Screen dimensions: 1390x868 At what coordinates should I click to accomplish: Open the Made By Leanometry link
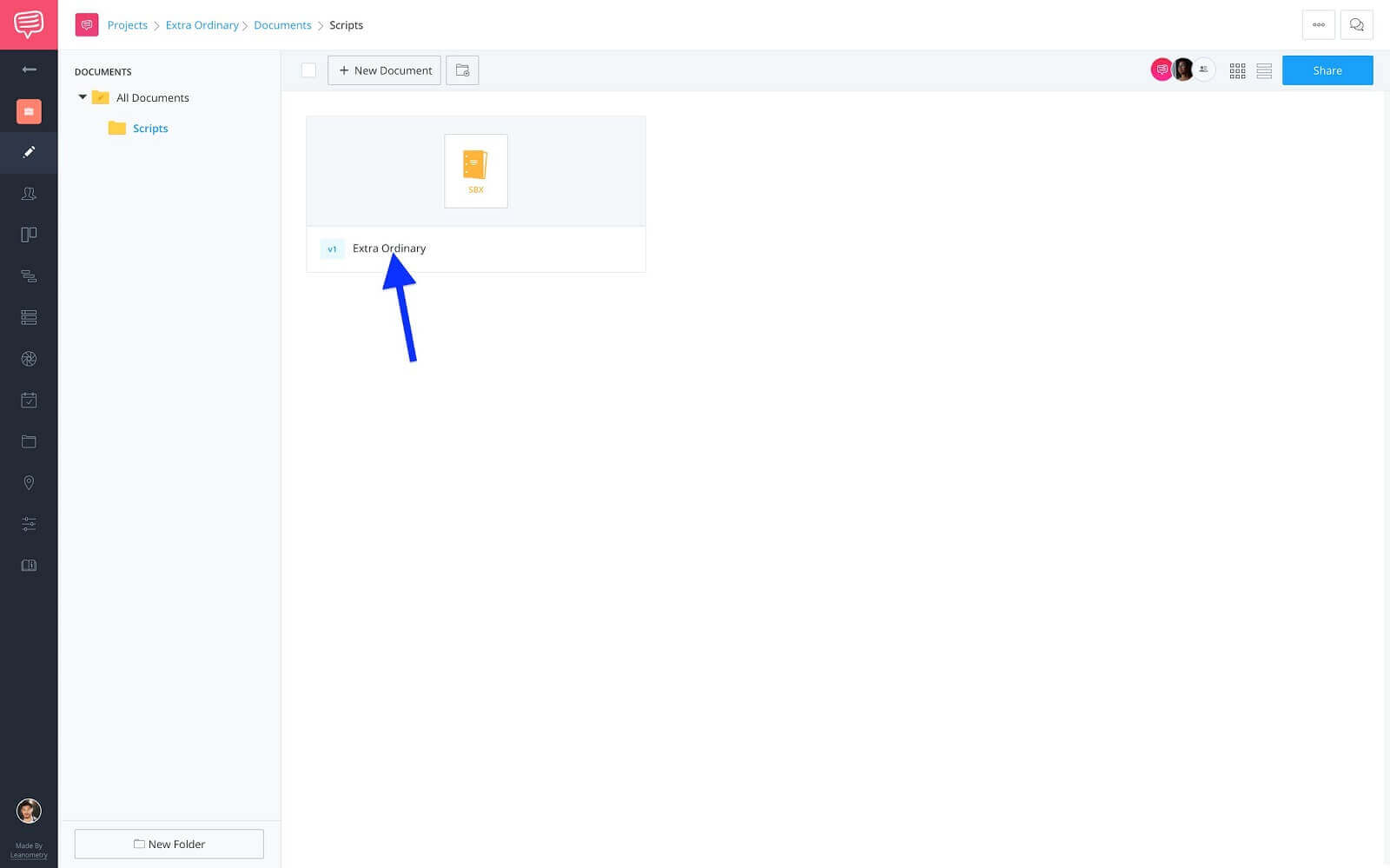tap(29, 850)
